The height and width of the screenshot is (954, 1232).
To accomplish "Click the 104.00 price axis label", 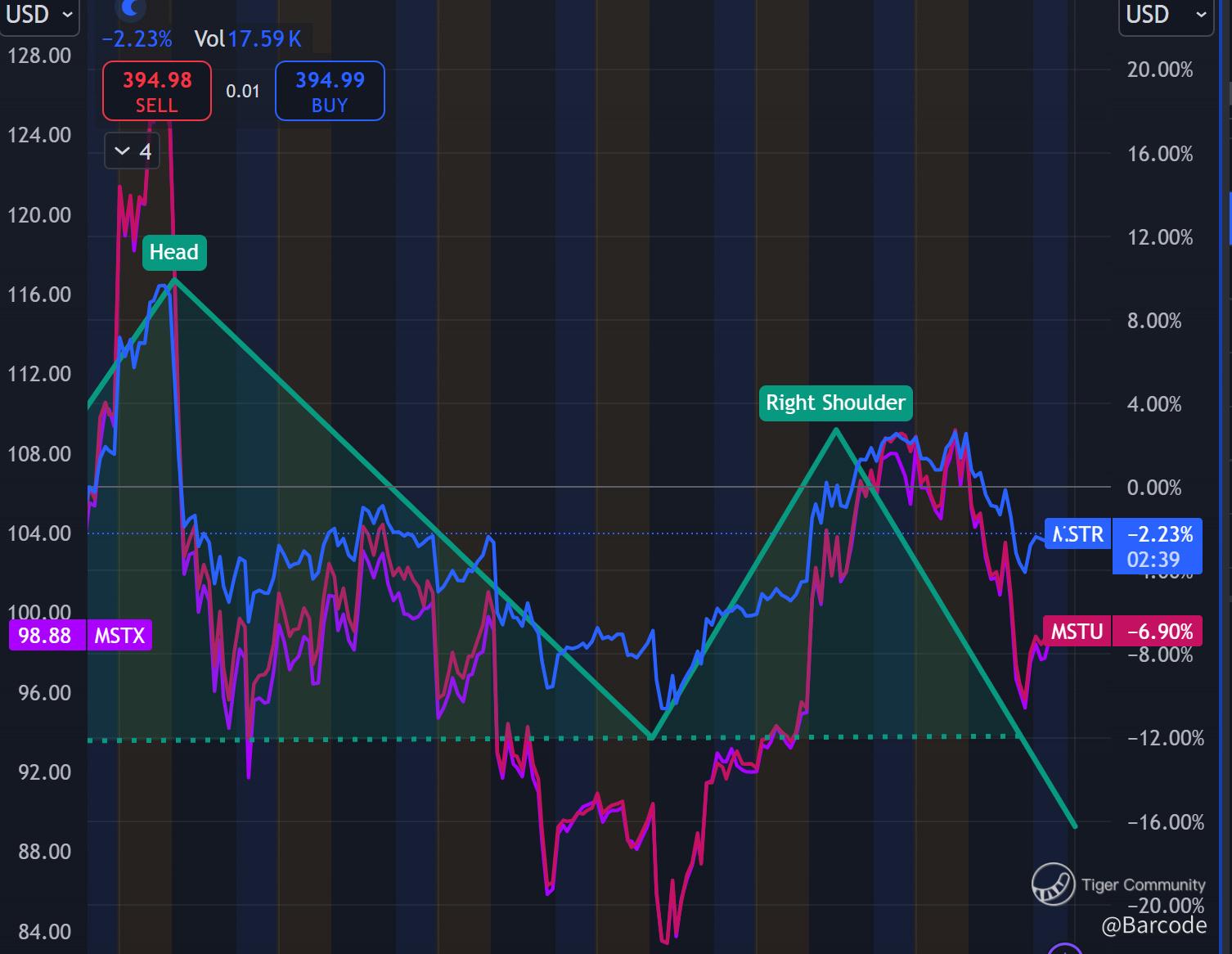I will [39, 533].
